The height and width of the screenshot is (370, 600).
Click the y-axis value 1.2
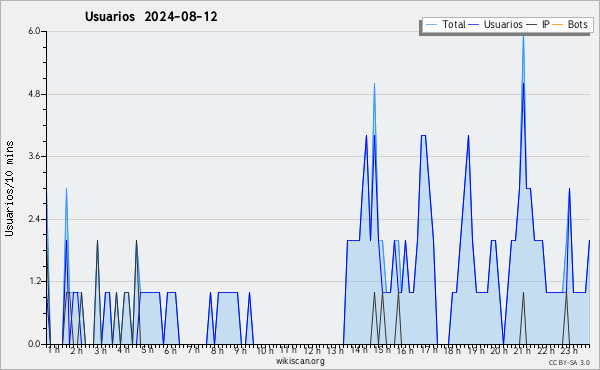pyautogui.click(x=34, y=282)
